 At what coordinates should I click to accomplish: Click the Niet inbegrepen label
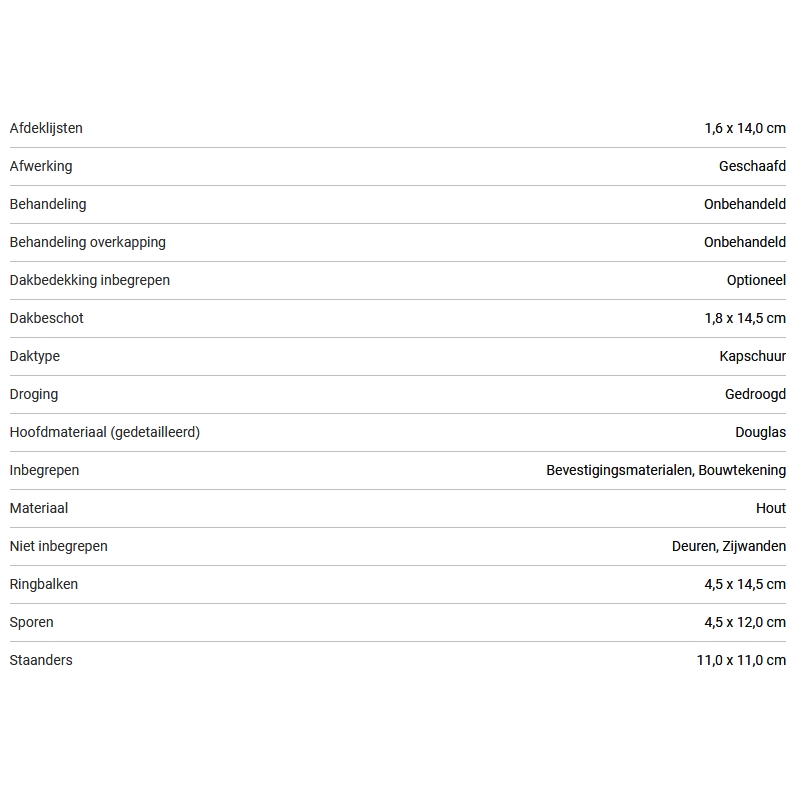[x=59, y=546]
